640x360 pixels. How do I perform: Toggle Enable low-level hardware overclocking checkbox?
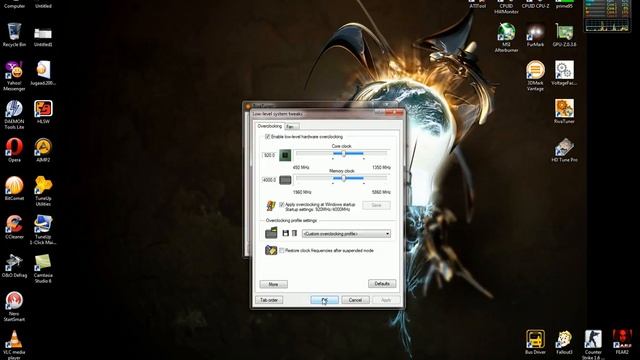(268, 137)
